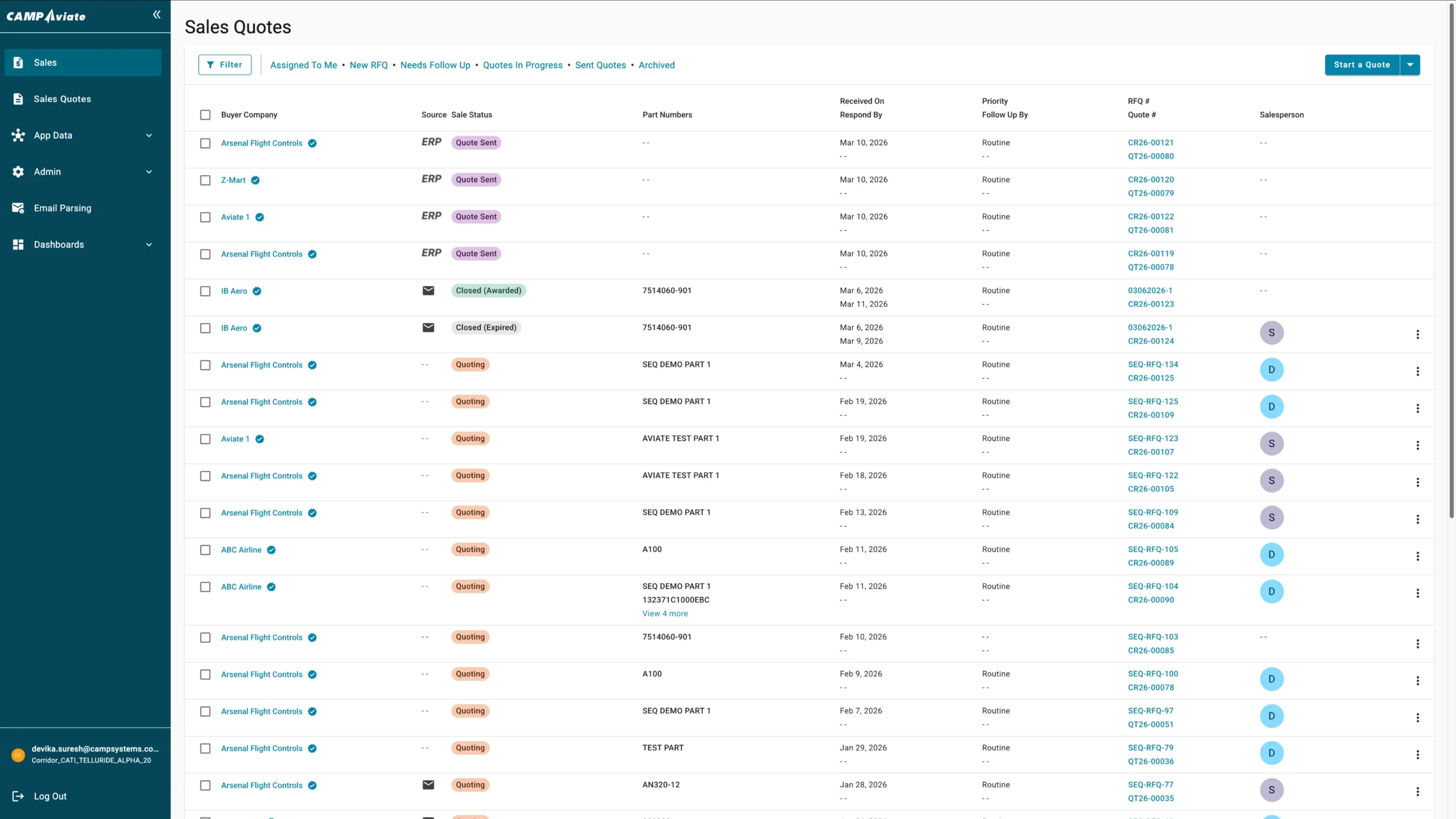
Task: Click the Admin gear icon
Action: click(18, 172)
